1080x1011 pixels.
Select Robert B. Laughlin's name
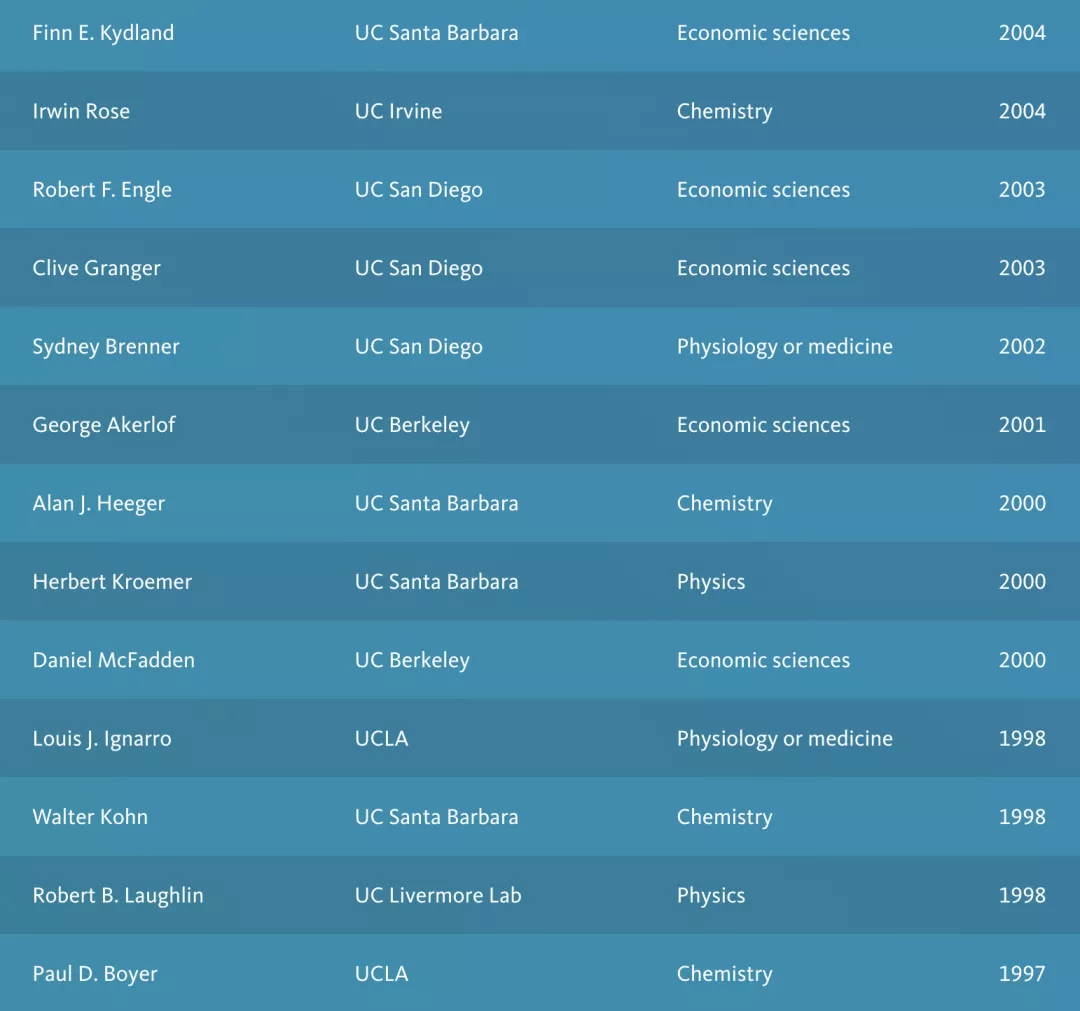click(118, 895)
